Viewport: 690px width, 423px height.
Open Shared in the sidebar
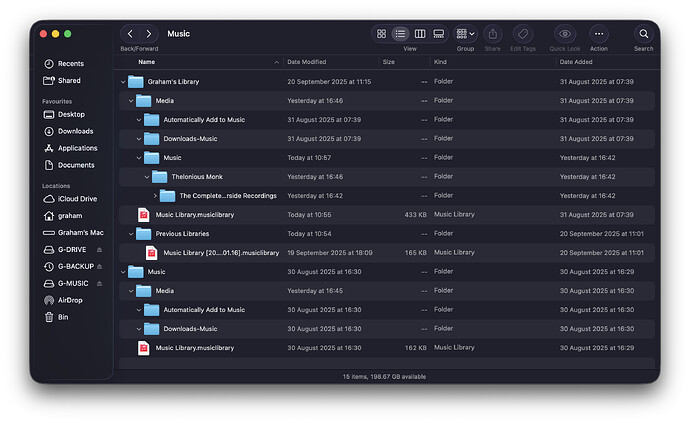[62, 81]
